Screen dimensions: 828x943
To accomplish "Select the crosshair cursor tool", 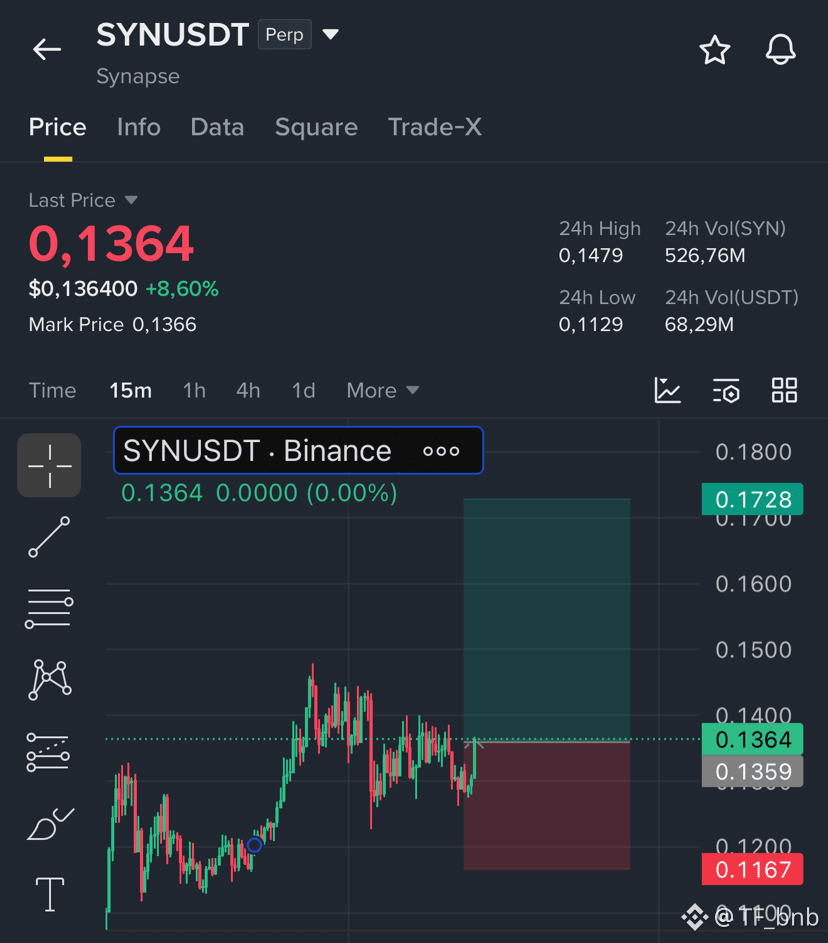I will click(x=49, y=465).
